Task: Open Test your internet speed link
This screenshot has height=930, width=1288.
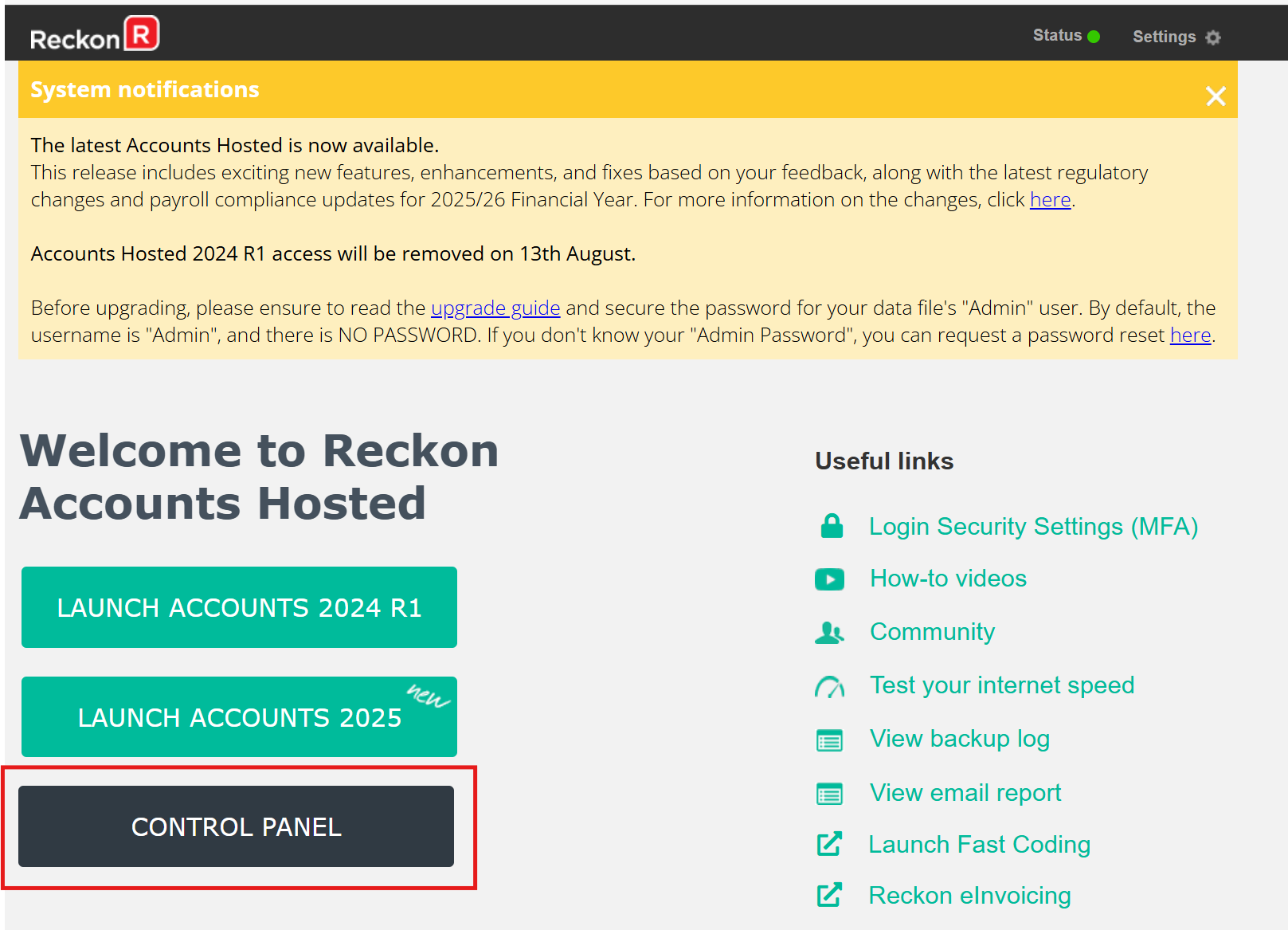Action: (x=1002, y=685)
